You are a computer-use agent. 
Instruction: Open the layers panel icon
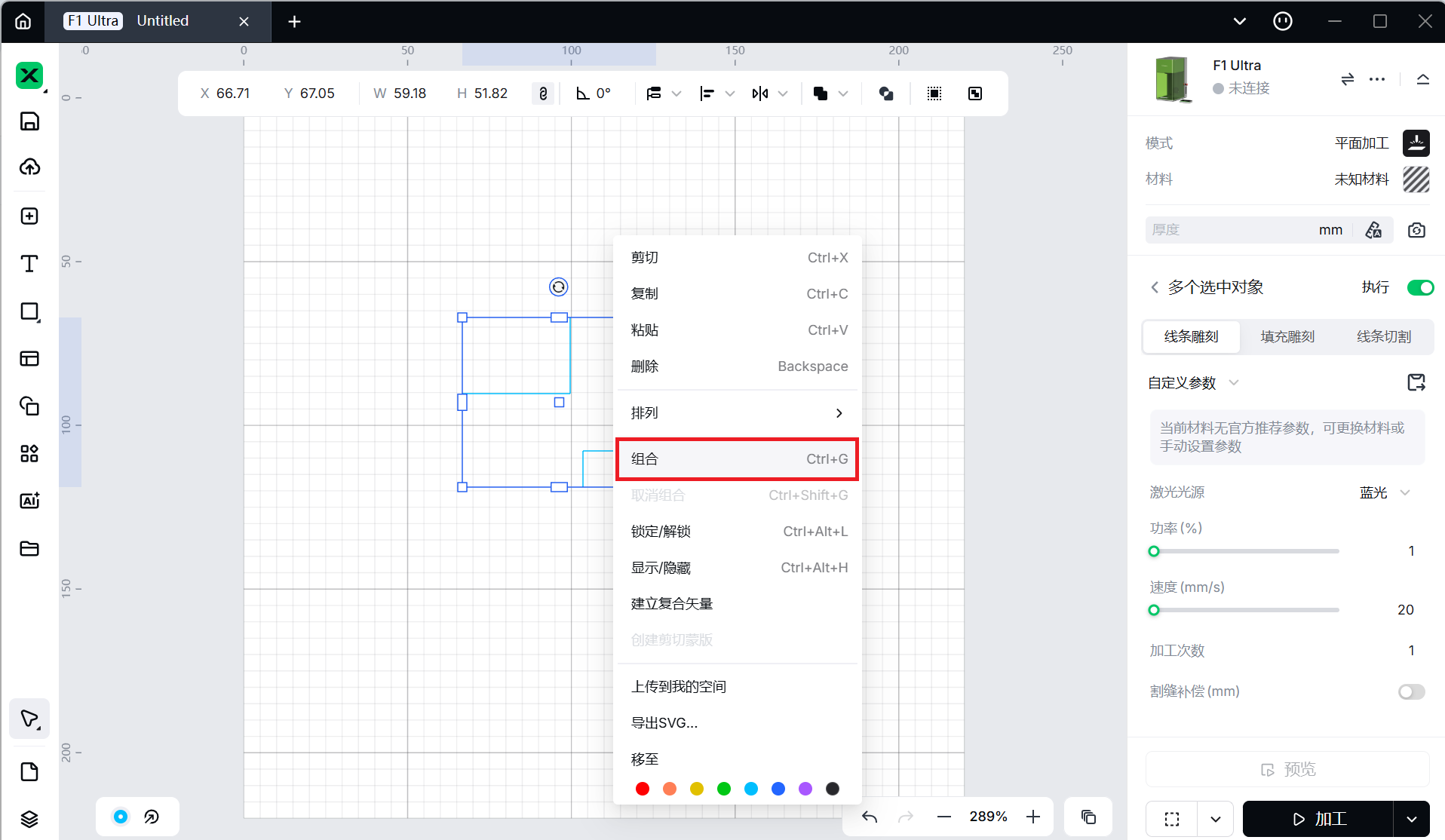pos(29,819)
